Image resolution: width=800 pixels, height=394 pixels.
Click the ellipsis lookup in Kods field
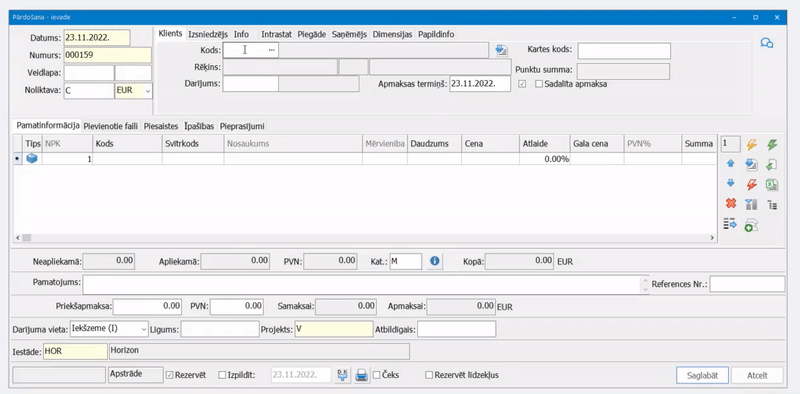tap(271, 50)
